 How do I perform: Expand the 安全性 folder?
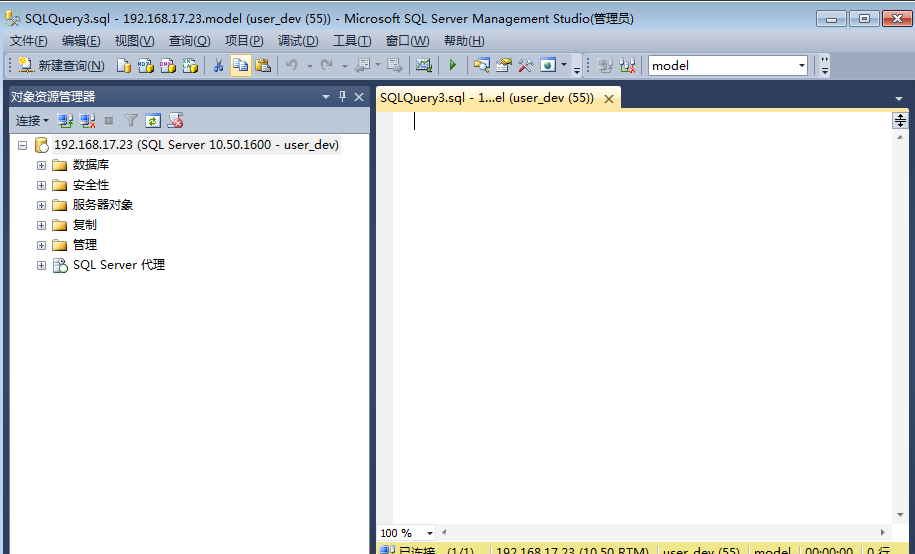coord(41,185)
